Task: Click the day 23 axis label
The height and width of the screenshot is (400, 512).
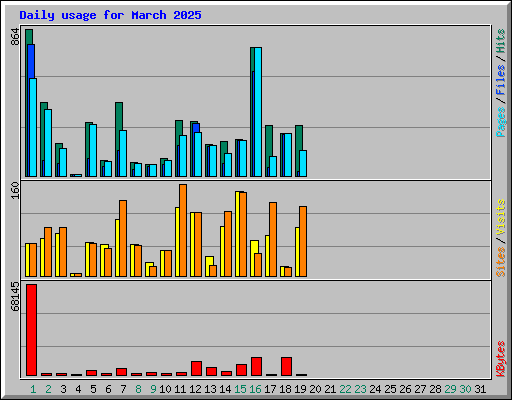Action: [360, 389]
